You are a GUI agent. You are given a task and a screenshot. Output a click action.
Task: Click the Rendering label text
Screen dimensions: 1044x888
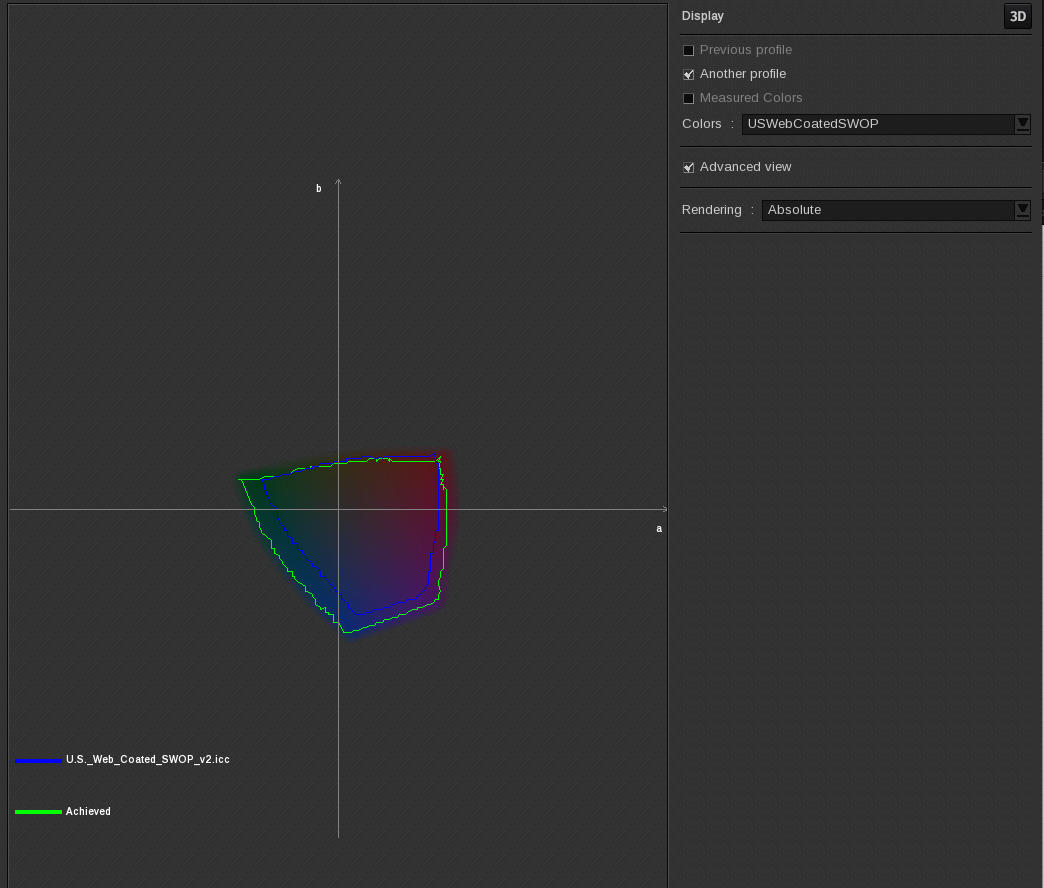pos(712,210)
